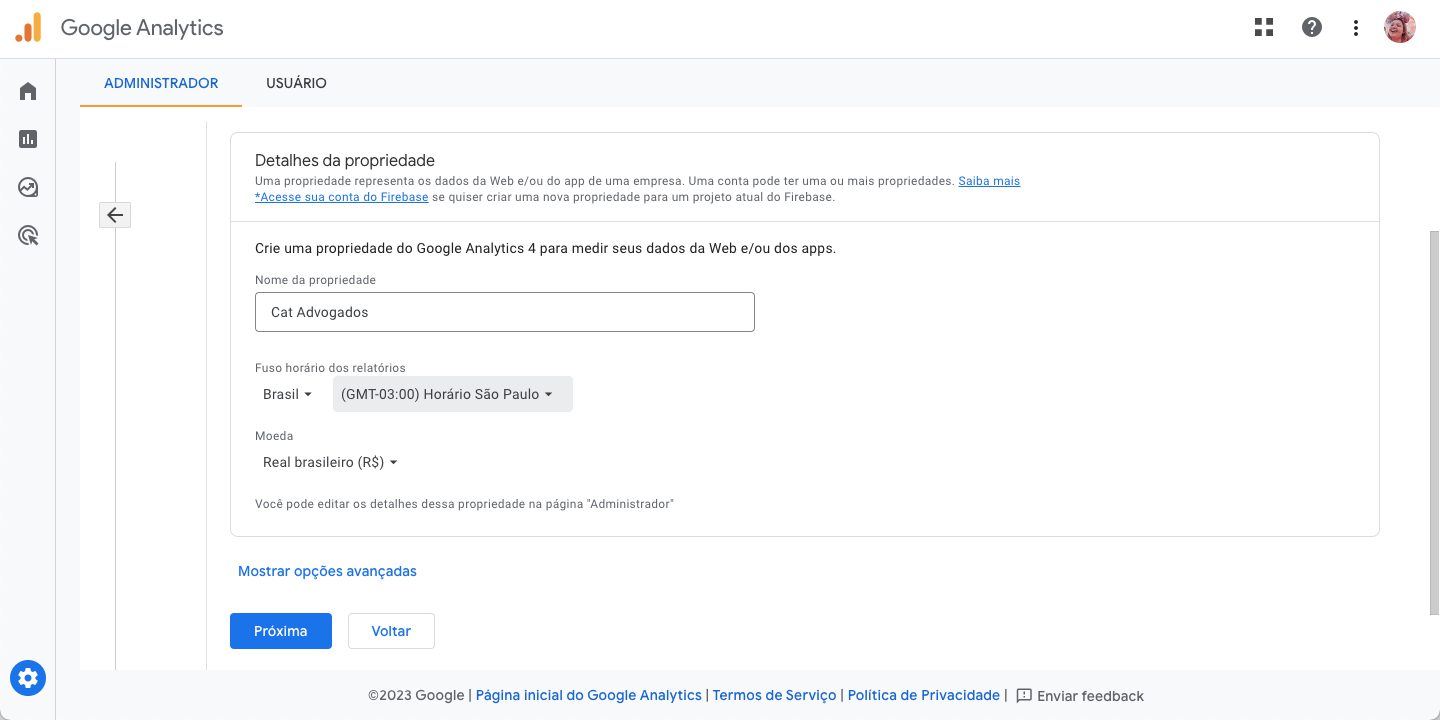Open the Termos de Serviço link

(x=774, y=695)
